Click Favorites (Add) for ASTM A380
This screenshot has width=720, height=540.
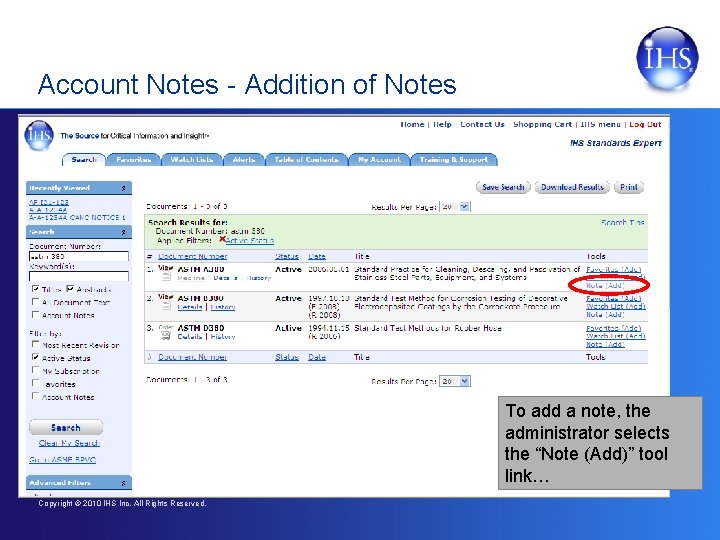tap(613, 270)
